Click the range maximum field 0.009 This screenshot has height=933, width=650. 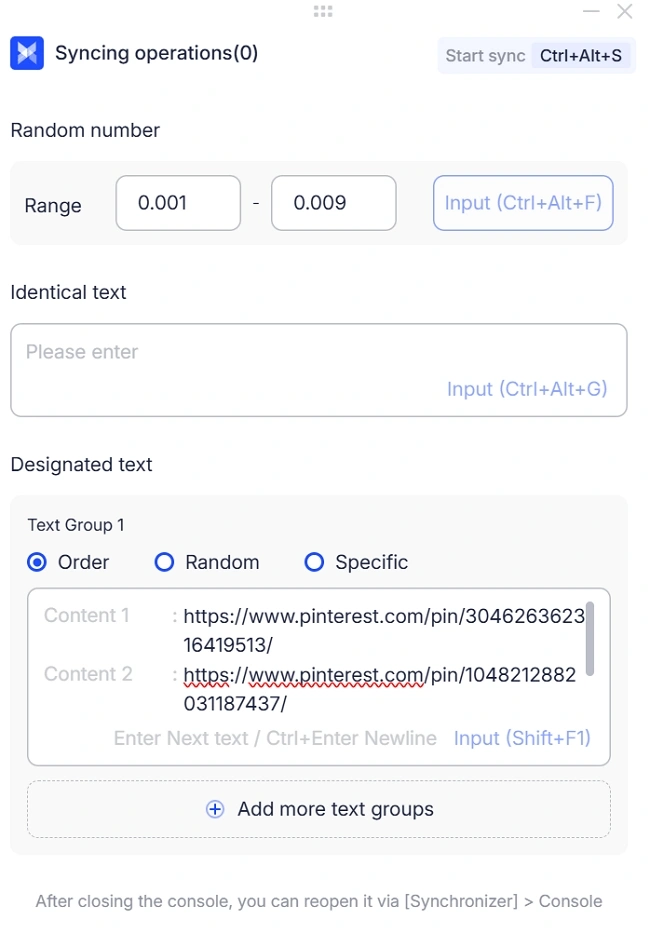point(333,203)
